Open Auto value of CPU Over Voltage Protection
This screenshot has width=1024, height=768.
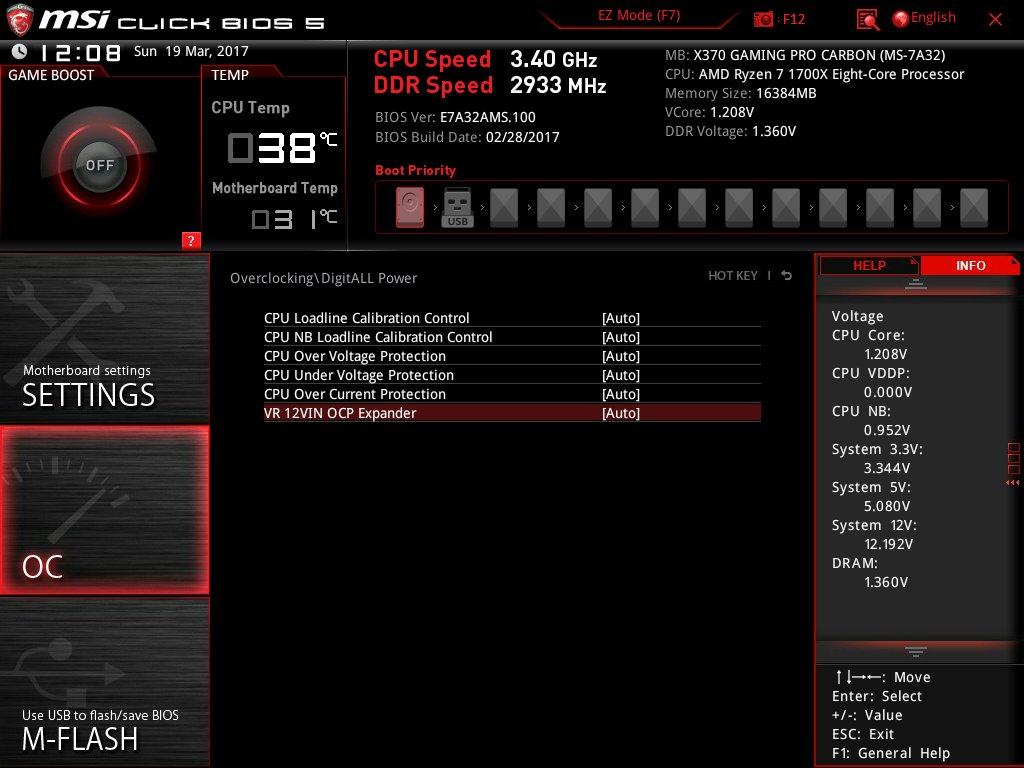(x=620, y=356)
